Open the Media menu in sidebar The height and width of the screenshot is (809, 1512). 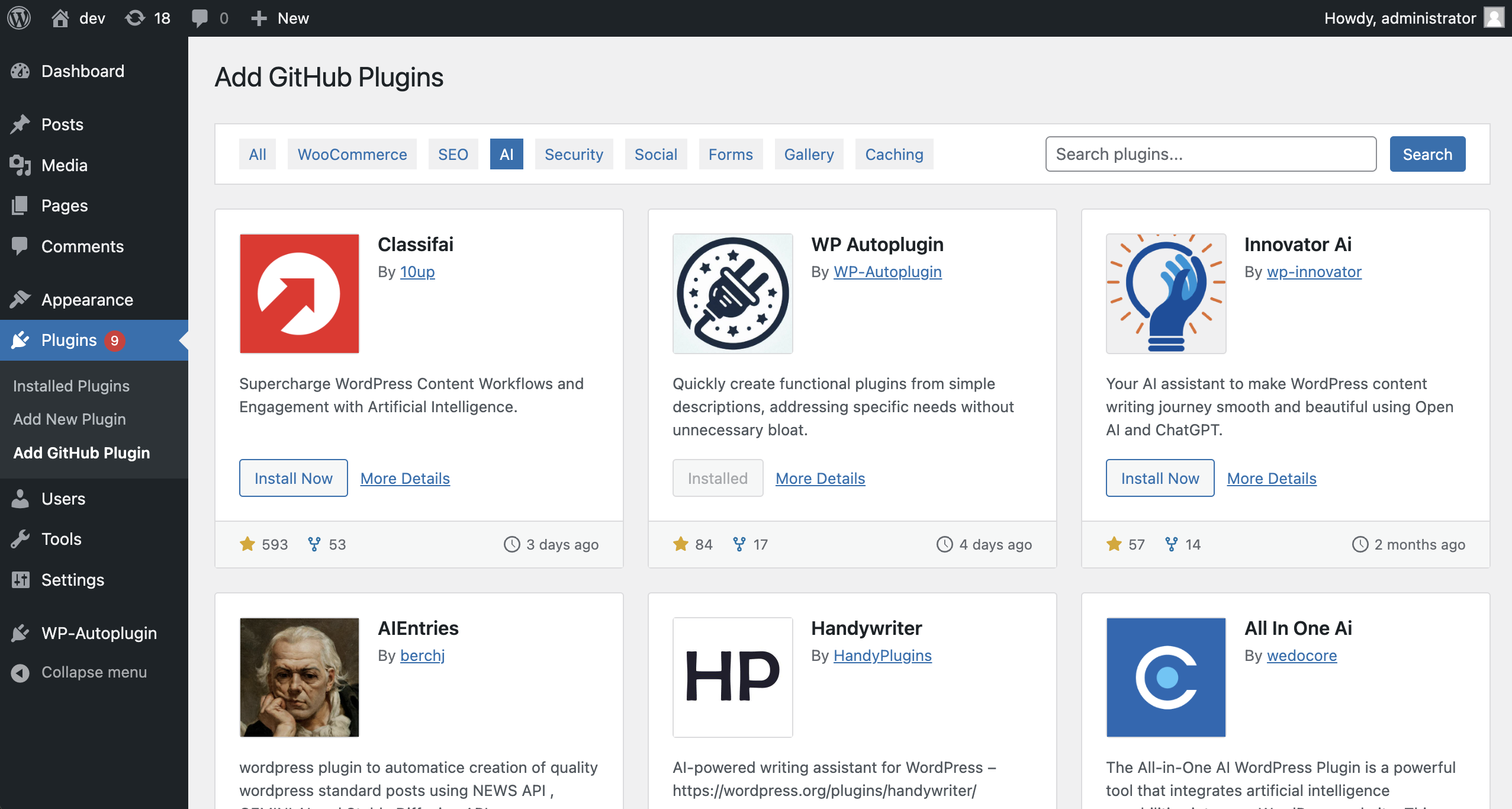(64, 165)
